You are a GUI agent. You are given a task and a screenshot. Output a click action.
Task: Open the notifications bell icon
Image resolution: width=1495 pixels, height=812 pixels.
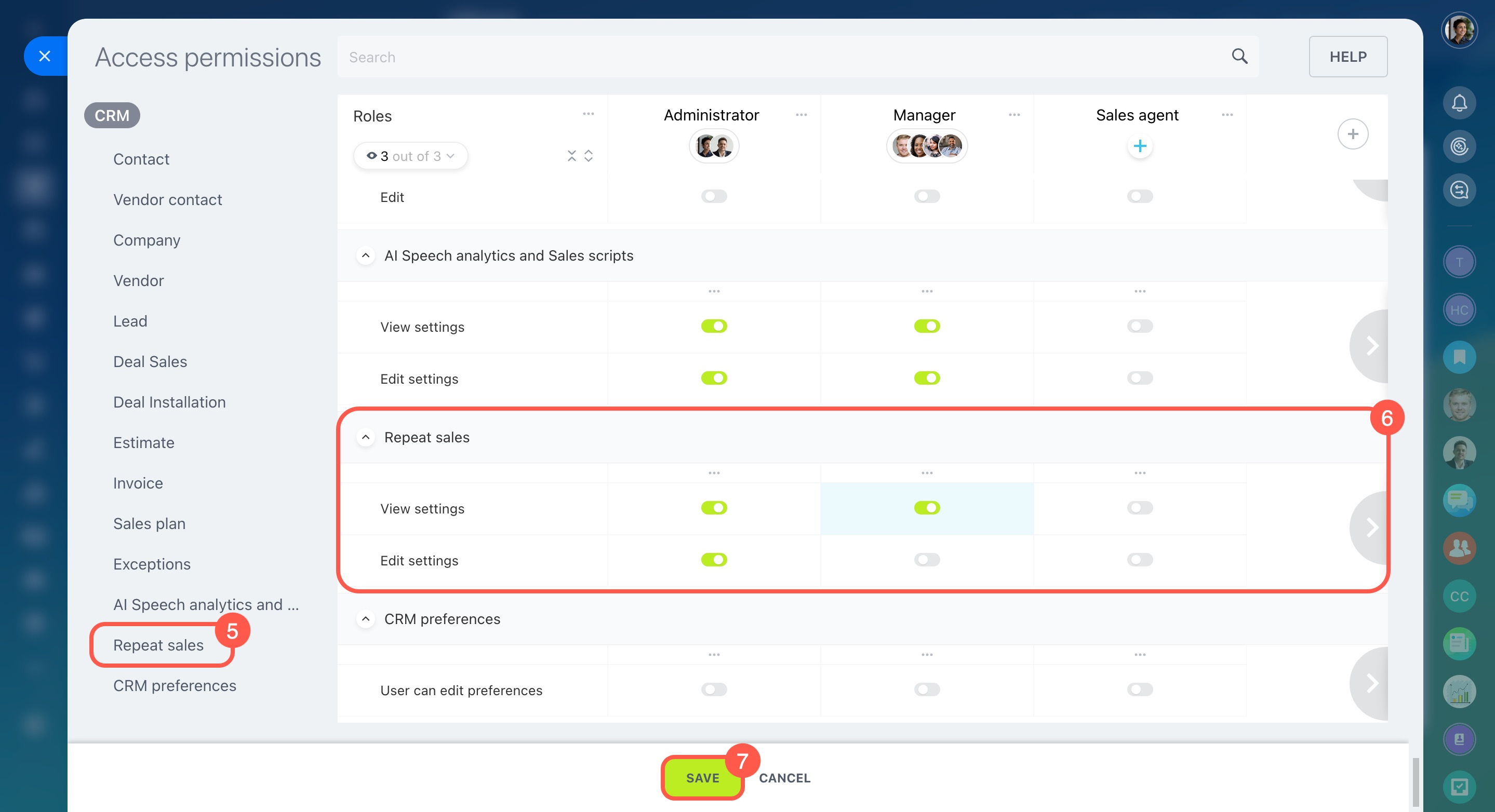1459,103
